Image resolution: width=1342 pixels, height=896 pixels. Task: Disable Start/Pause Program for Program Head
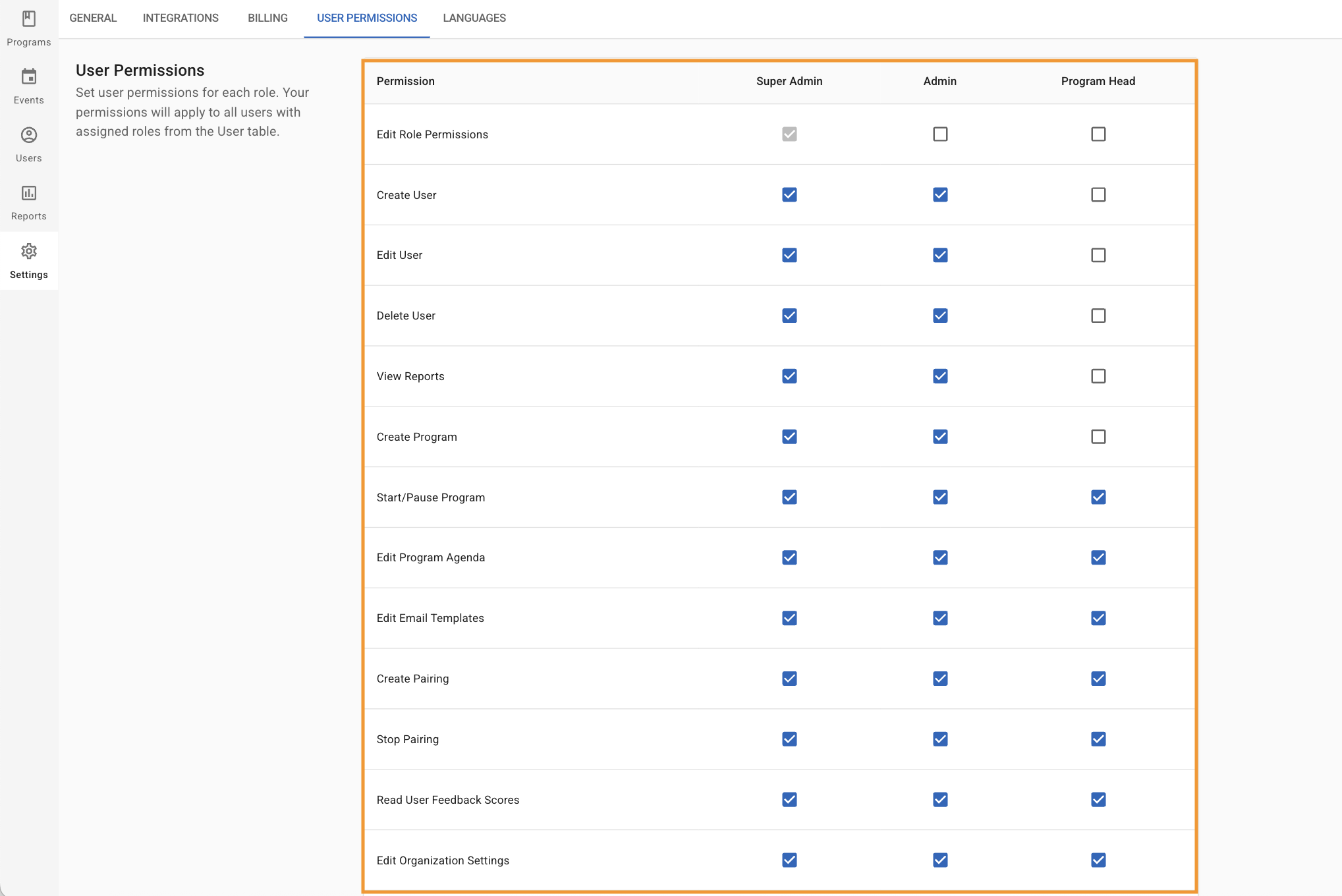click(1098, 497)
